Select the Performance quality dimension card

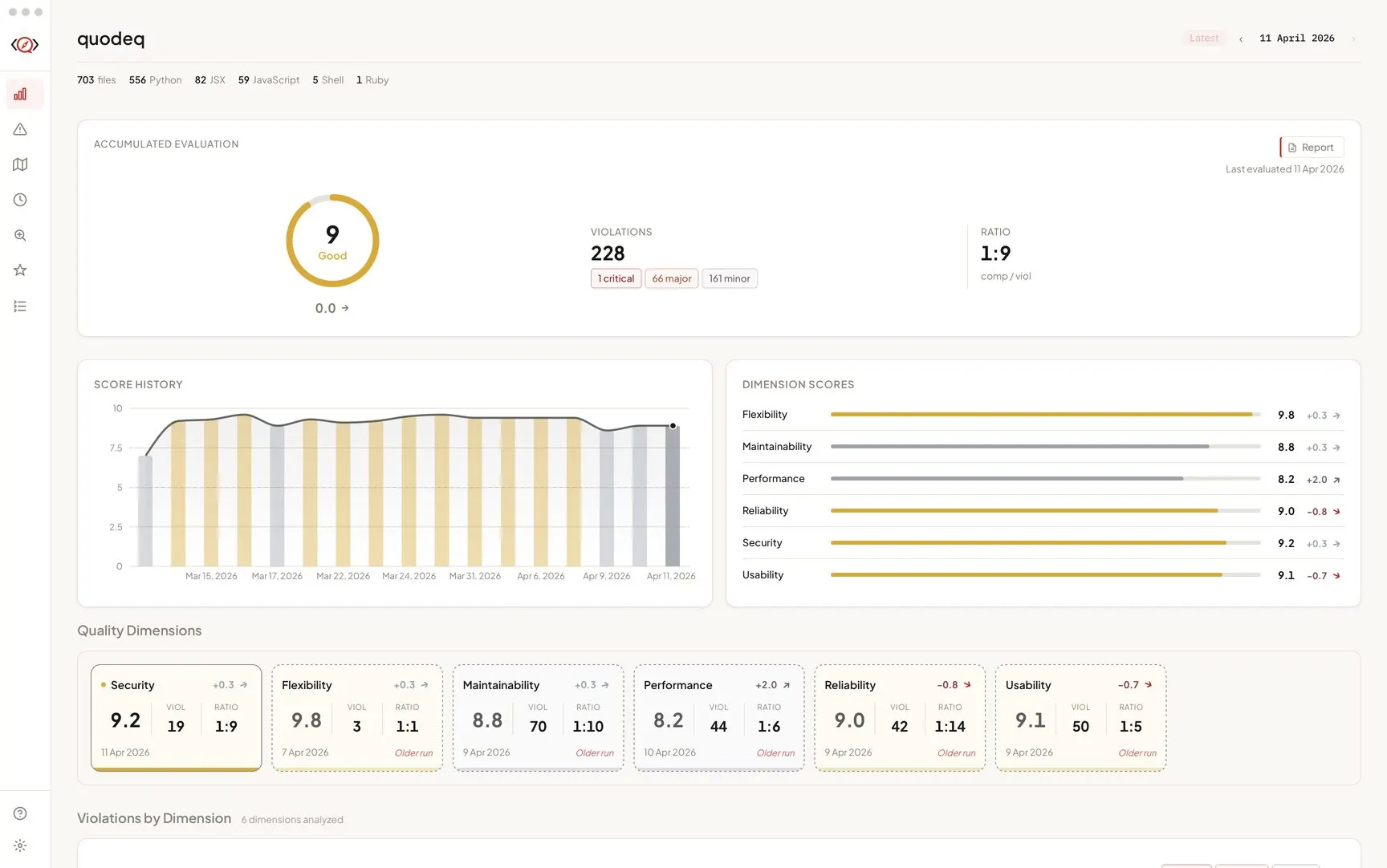click(x=718, y=717)
